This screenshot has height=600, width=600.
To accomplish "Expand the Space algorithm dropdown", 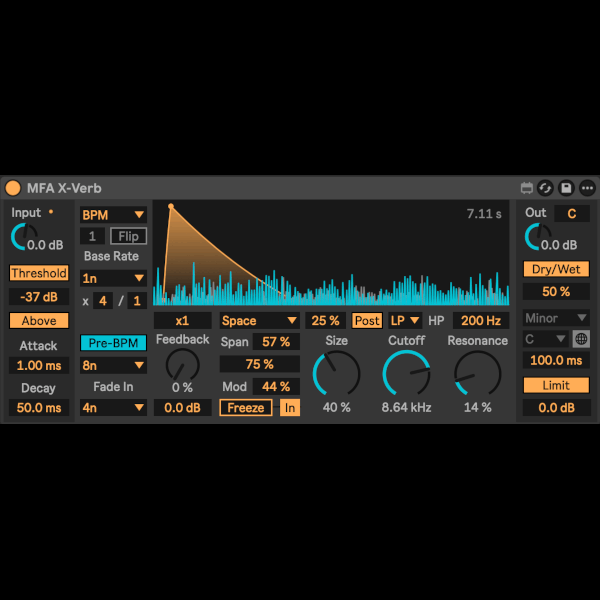I will click(x=259, y=321).
